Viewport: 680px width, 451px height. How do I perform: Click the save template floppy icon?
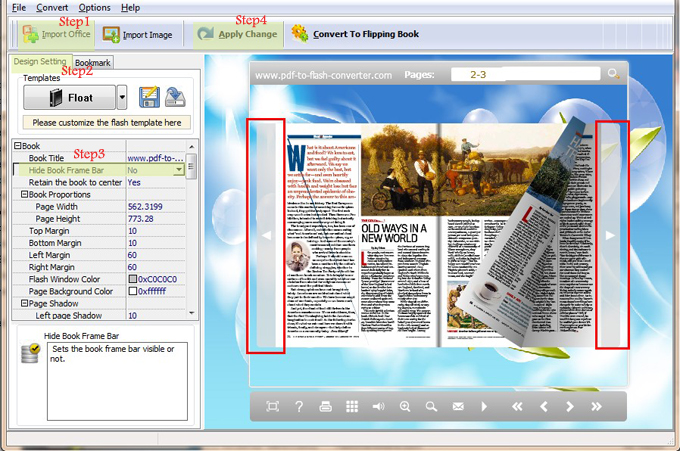coord(149,97)
